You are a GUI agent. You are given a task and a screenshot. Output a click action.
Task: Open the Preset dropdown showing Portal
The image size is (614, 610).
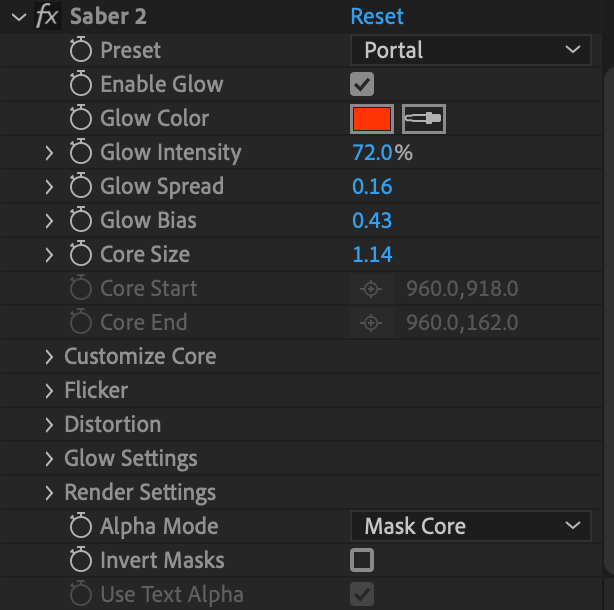[470, 50]
